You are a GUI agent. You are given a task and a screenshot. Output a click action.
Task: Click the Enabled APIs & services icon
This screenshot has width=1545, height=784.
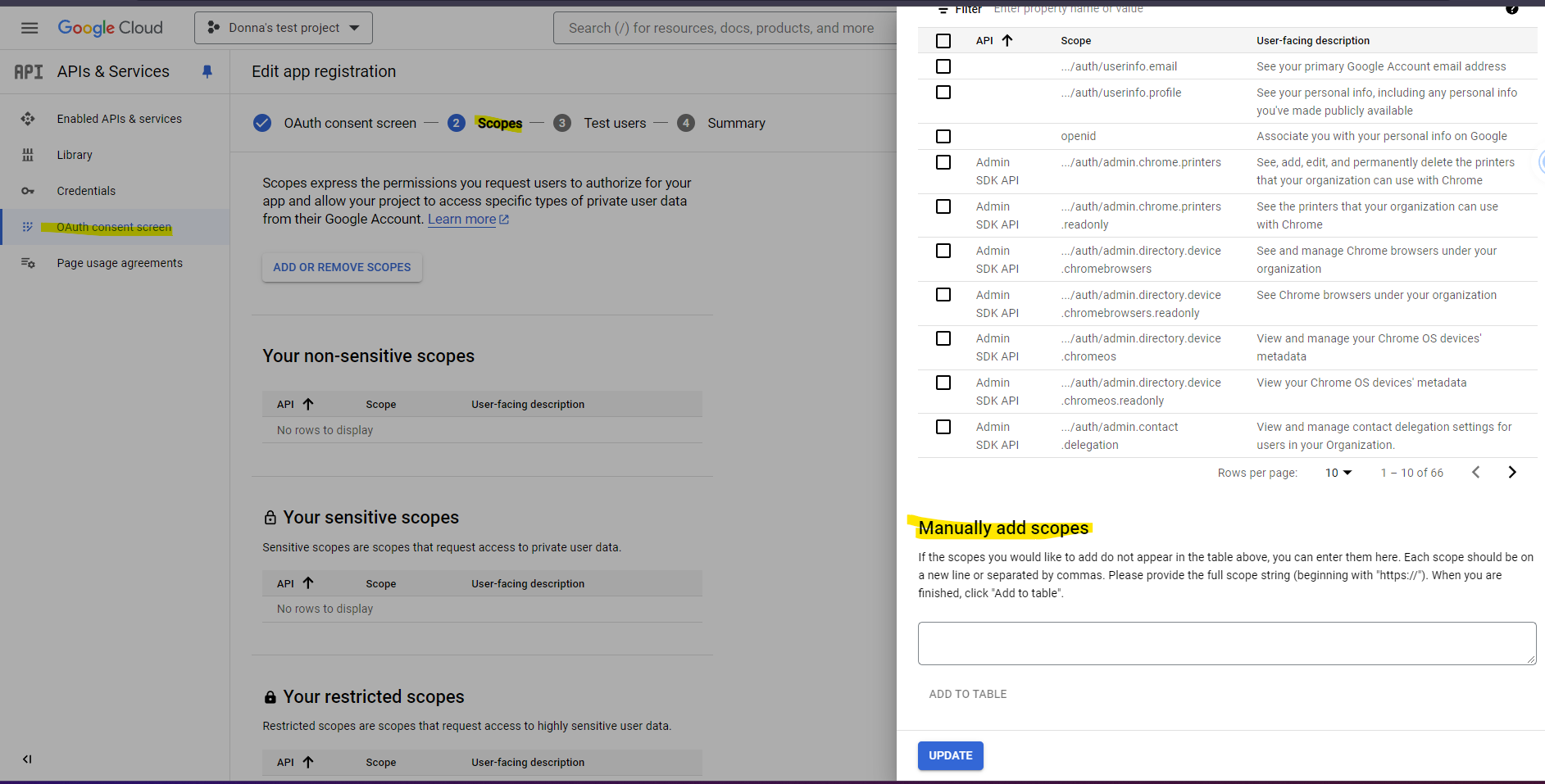click(x=28, y=119)
